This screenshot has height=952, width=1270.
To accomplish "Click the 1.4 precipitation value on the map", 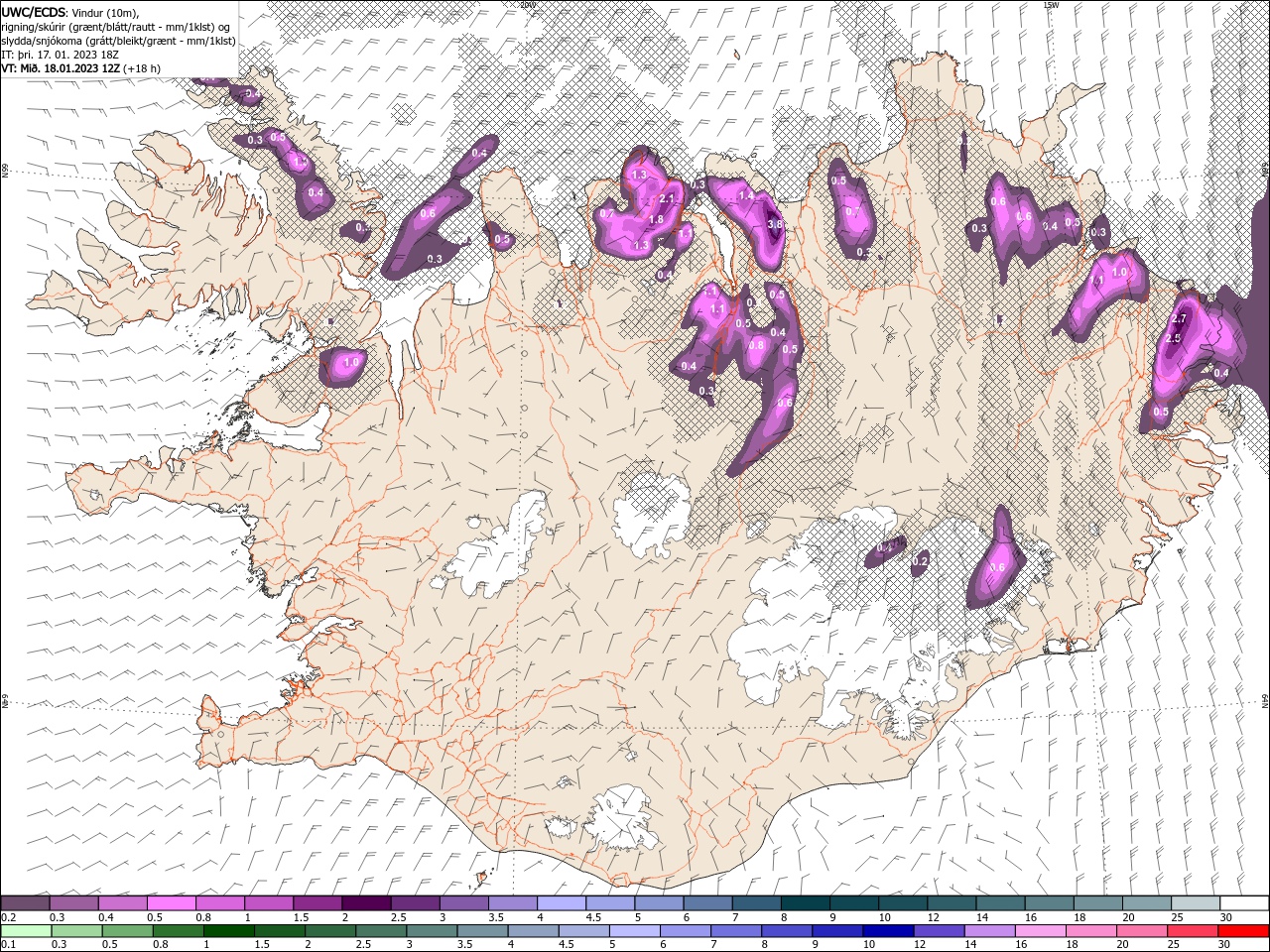I will pyautogui.click(x=746, y=196).
